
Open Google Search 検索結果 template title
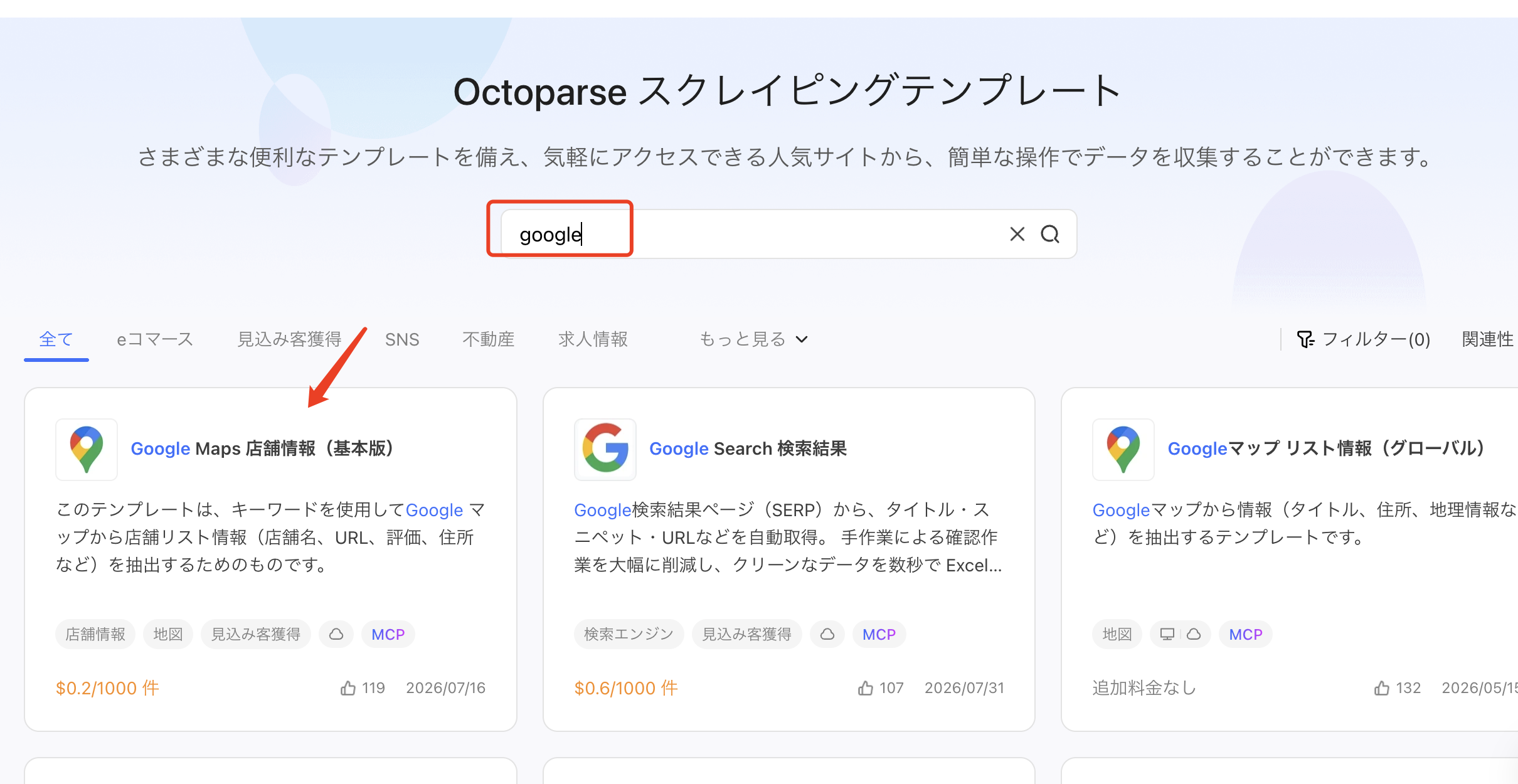point(748,448)
